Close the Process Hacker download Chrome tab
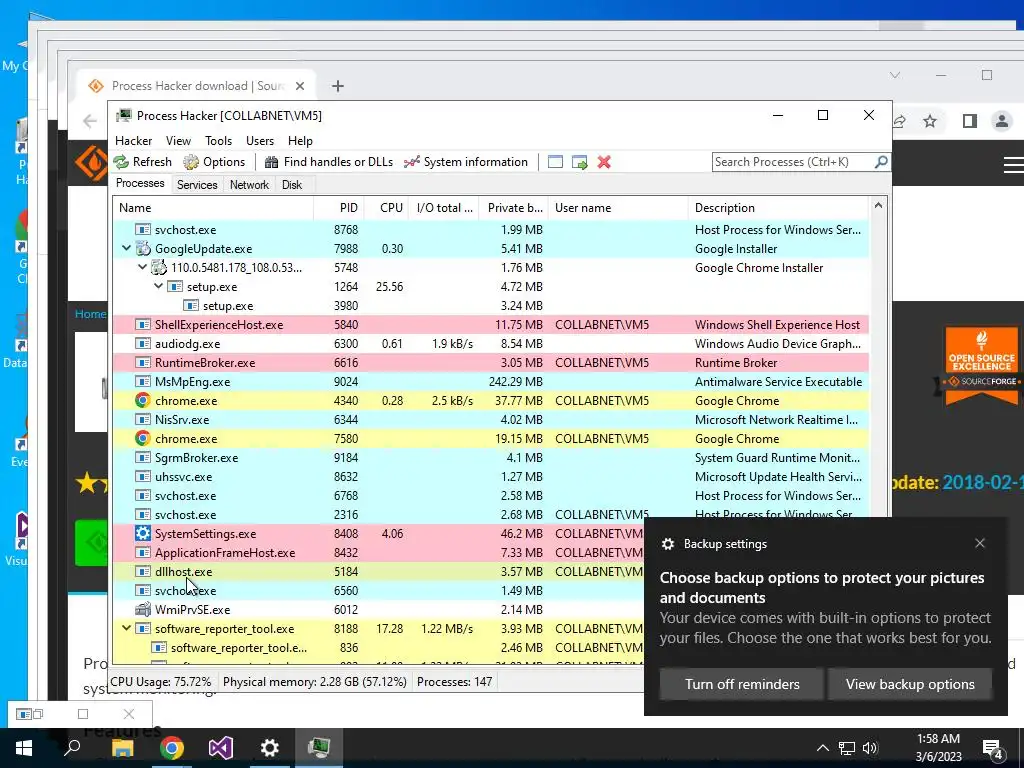The height and width of the screenshot is (768, 1024). 300,86
